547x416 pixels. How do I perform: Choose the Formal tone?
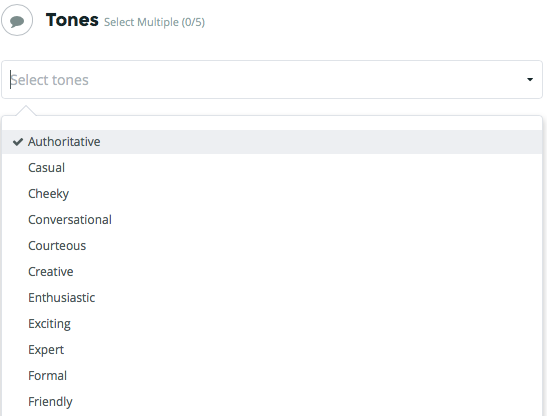272,376
